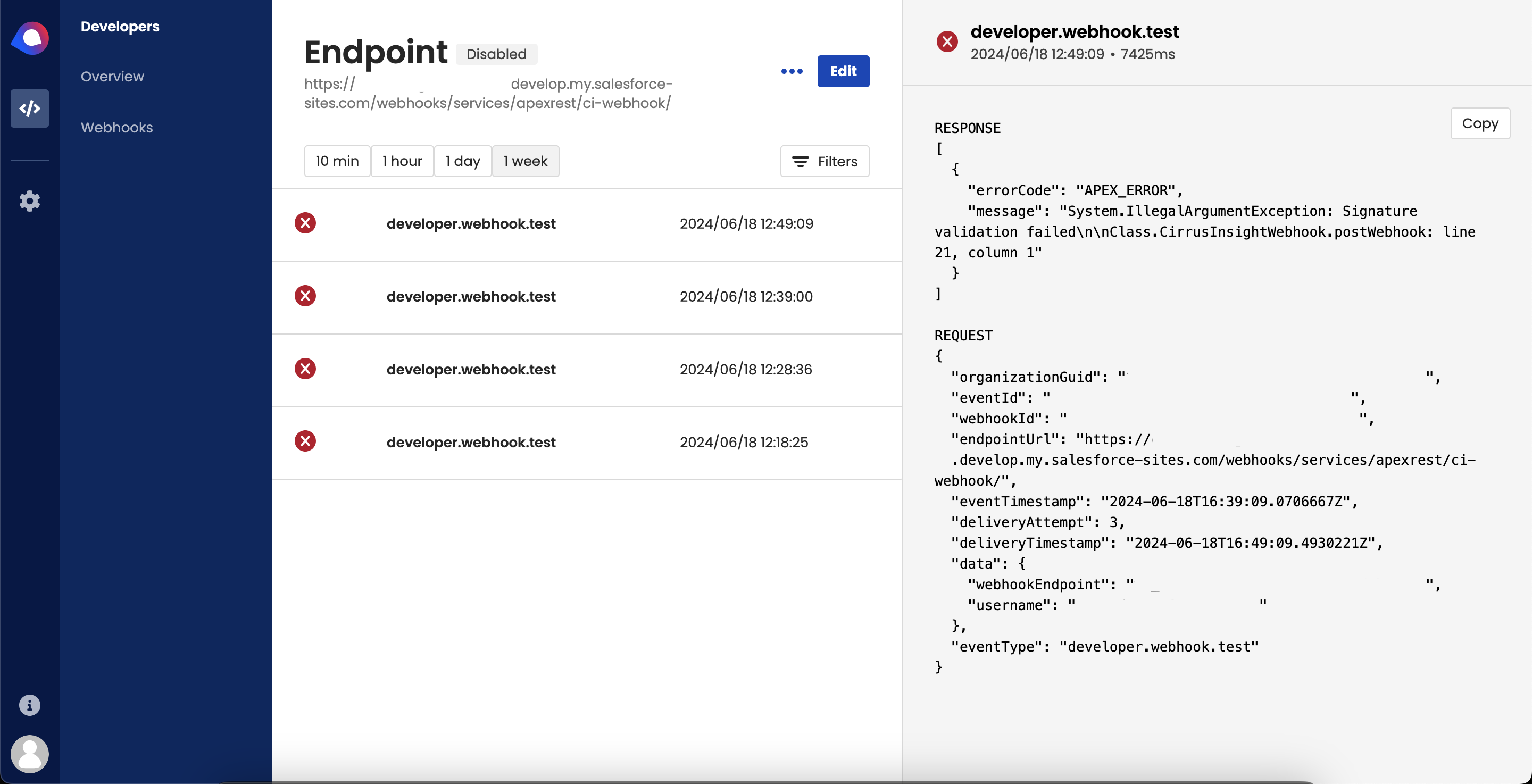Select the 1 week time filter toggle

525,160
